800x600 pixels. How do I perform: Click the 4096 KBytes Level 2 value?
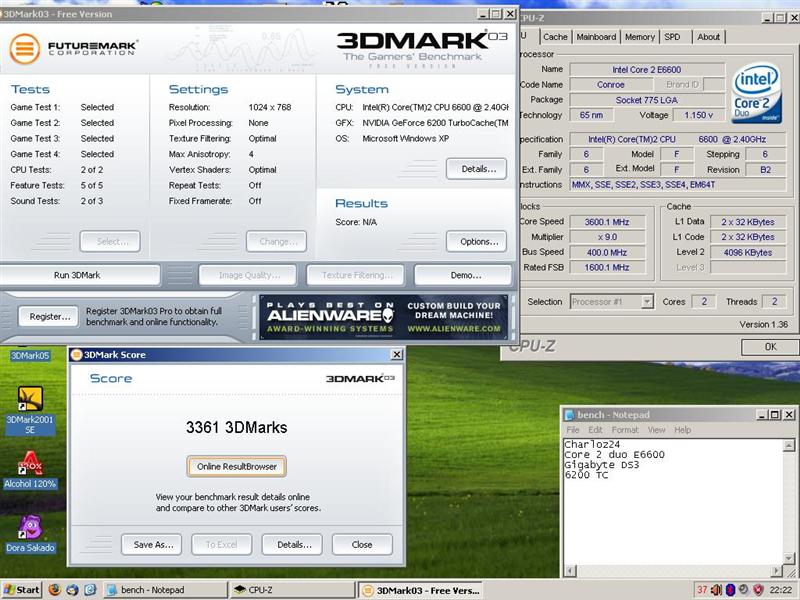(747, 252)
